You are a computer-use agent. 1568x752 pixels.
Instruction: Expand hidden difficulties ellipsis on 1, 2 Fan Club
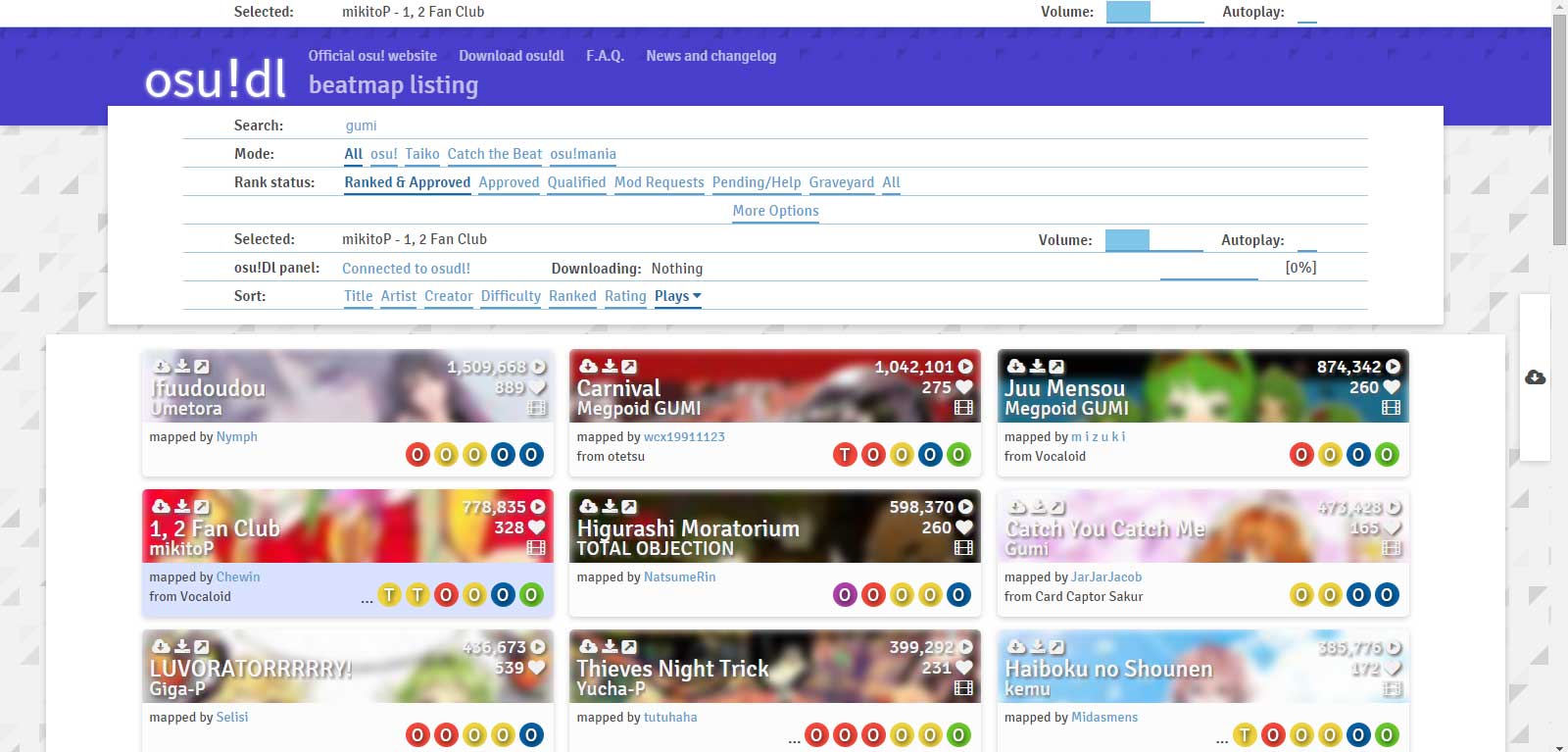367,598
